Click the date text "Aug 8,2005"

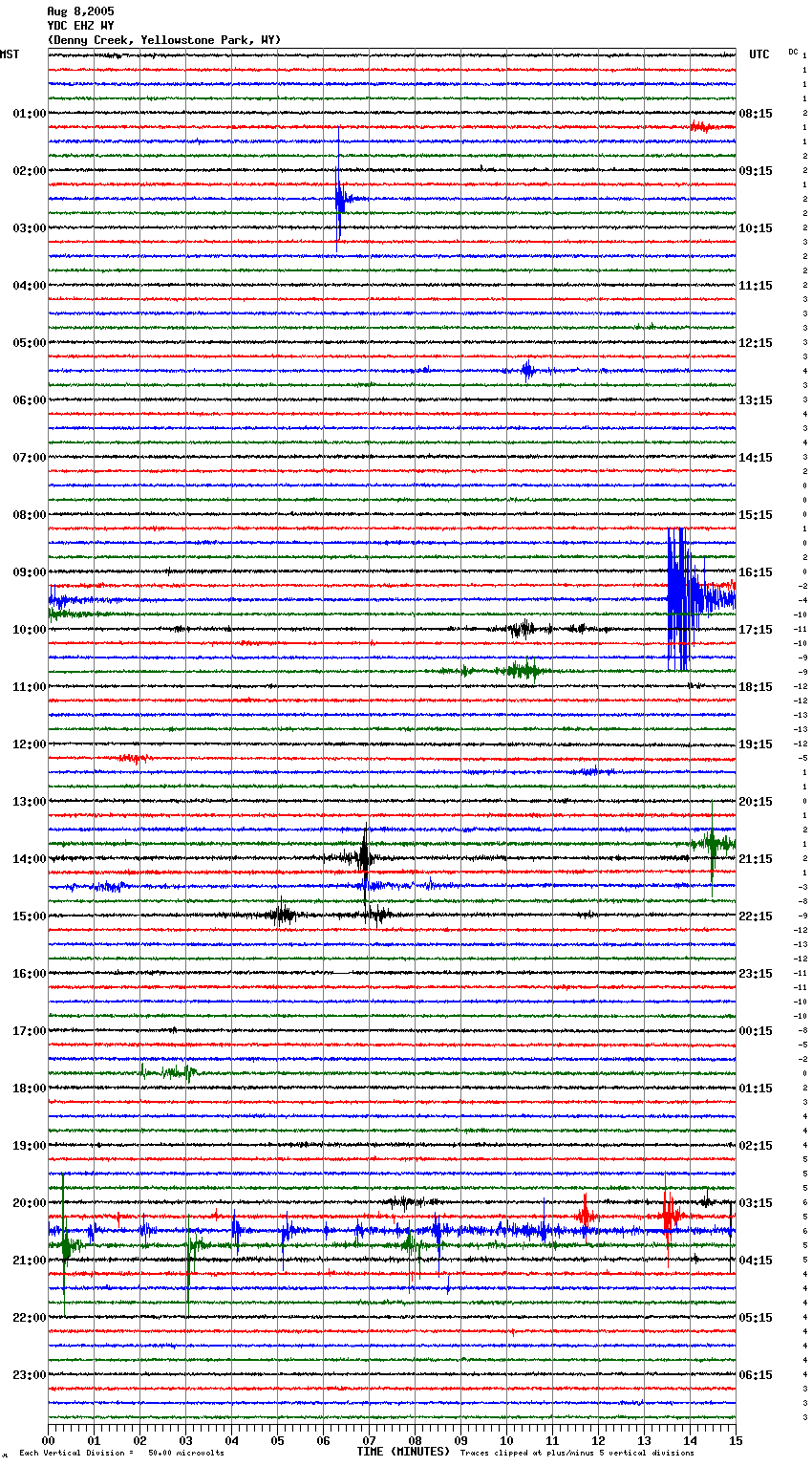(x=80, y=11)
